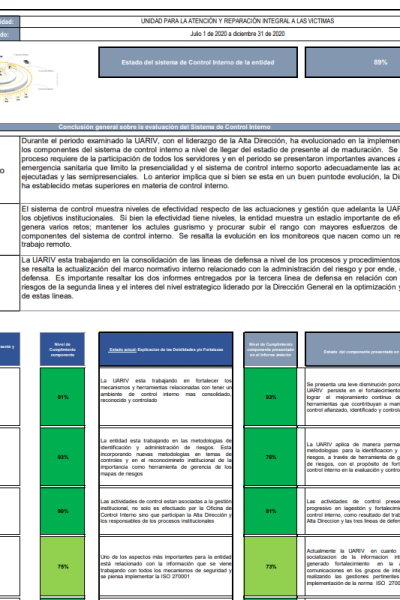Select the paragraph starting 'El sistema de control muestra niveles'

tap(210, 227)
